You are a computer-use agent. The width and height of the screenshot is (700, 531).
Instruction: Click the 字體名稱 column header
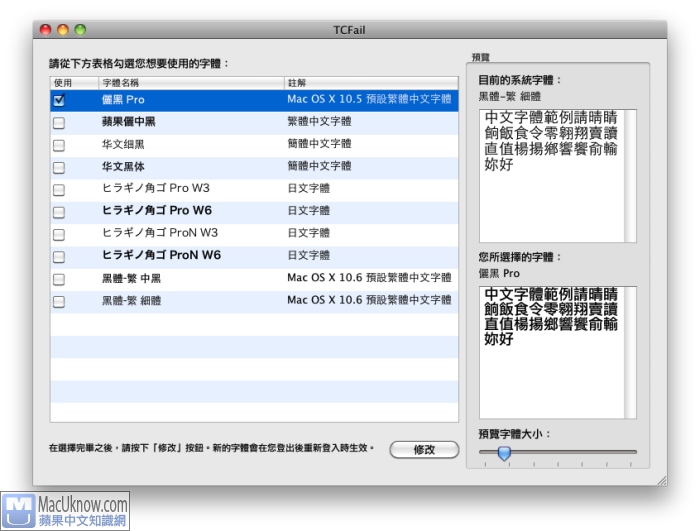pos(190,82)
